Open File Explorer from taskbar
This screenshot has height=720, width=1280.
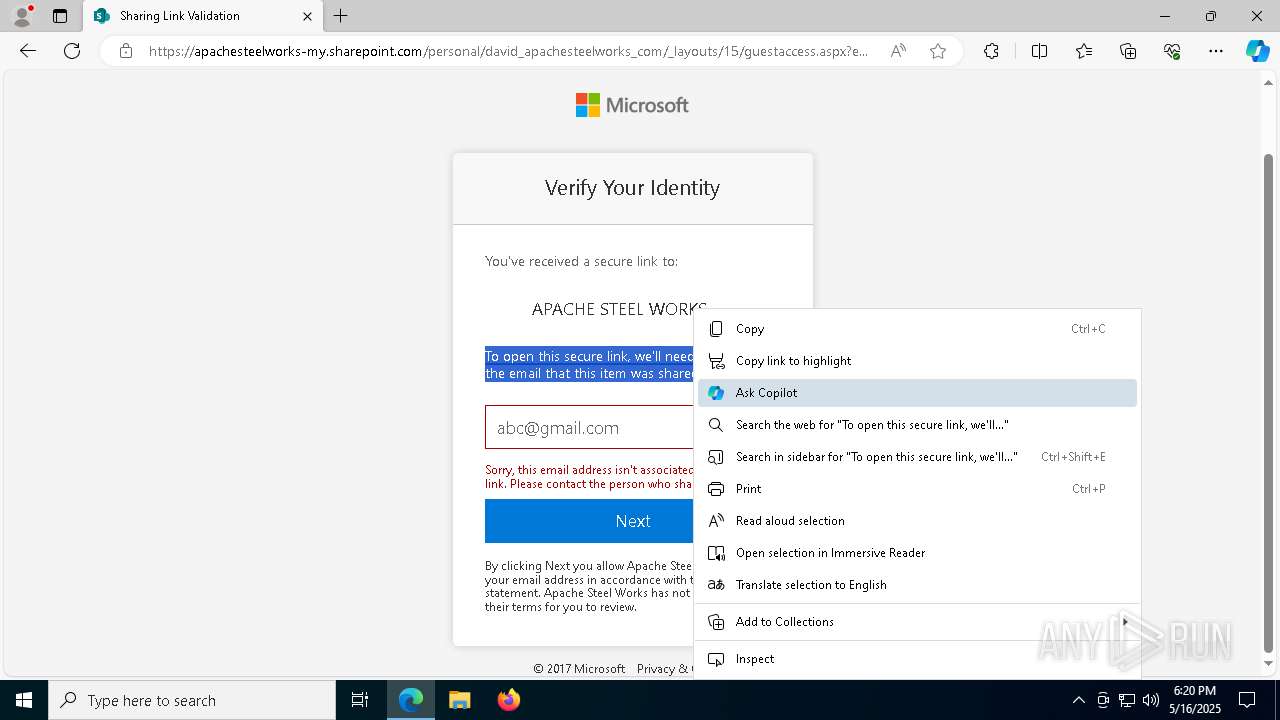(x=459, y=700)
